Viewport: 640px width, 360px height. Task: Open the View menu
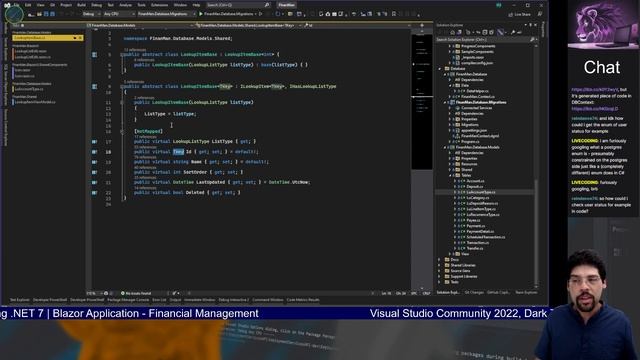tap(40, 5)
